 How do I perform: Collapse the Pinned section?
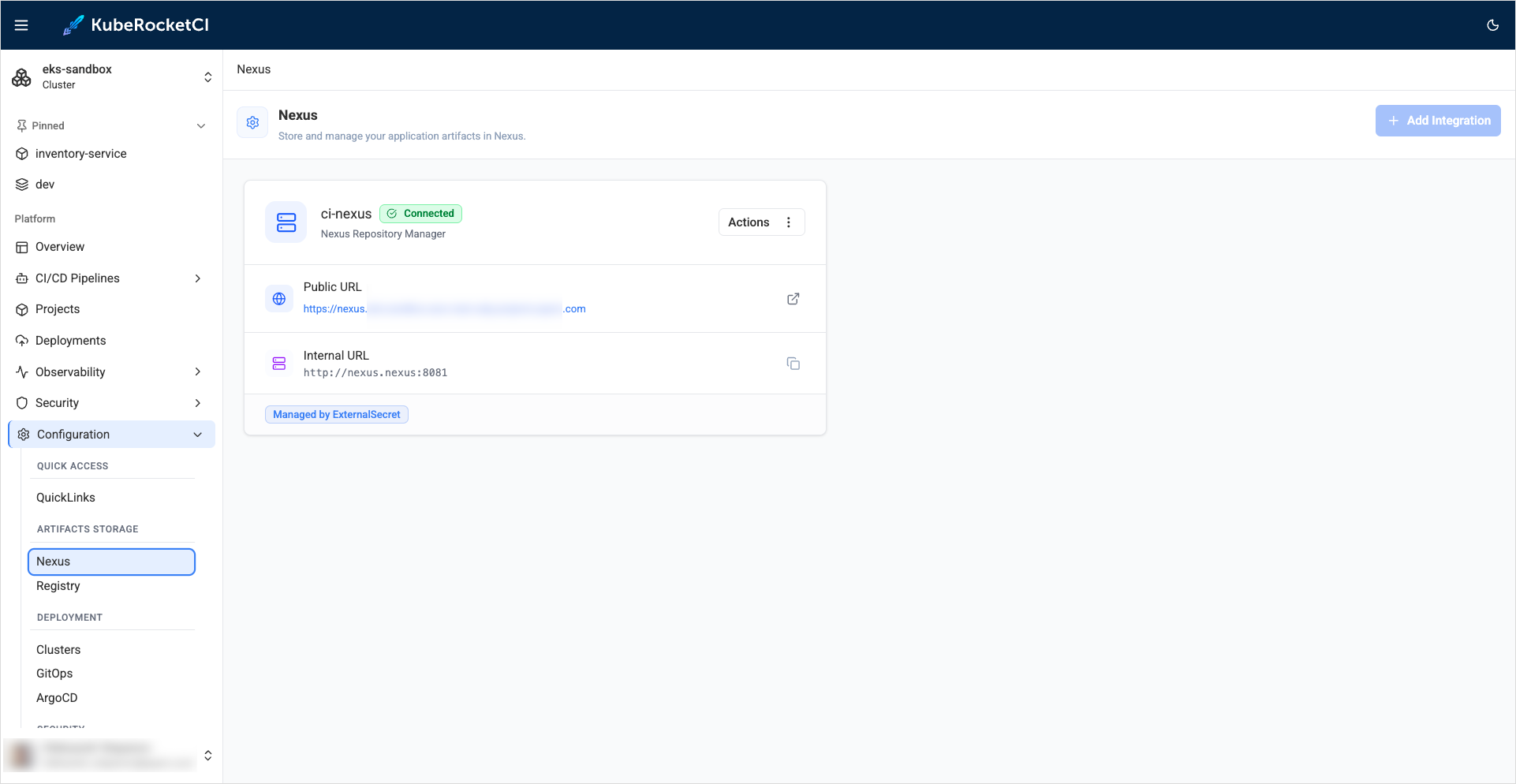(x=200, y=125)
